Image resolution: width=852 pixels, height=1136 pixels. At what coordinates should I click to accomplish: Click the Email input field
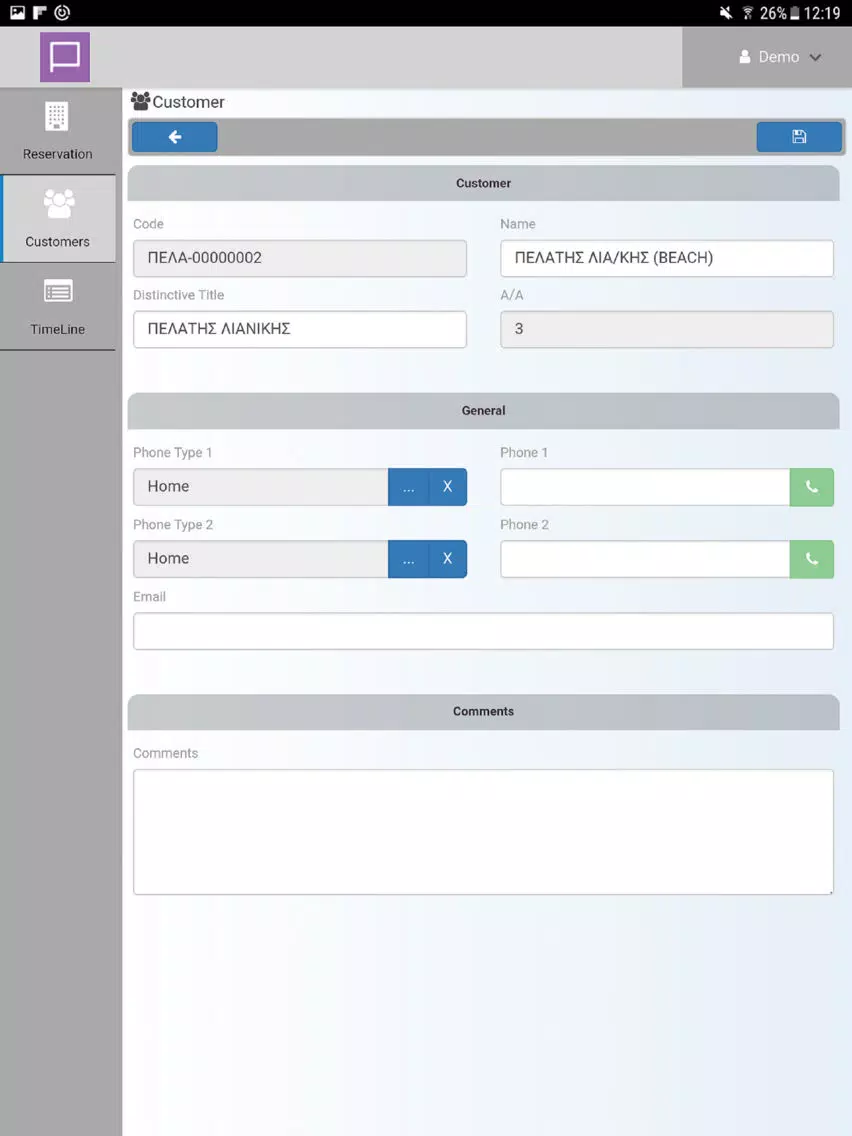483,631
